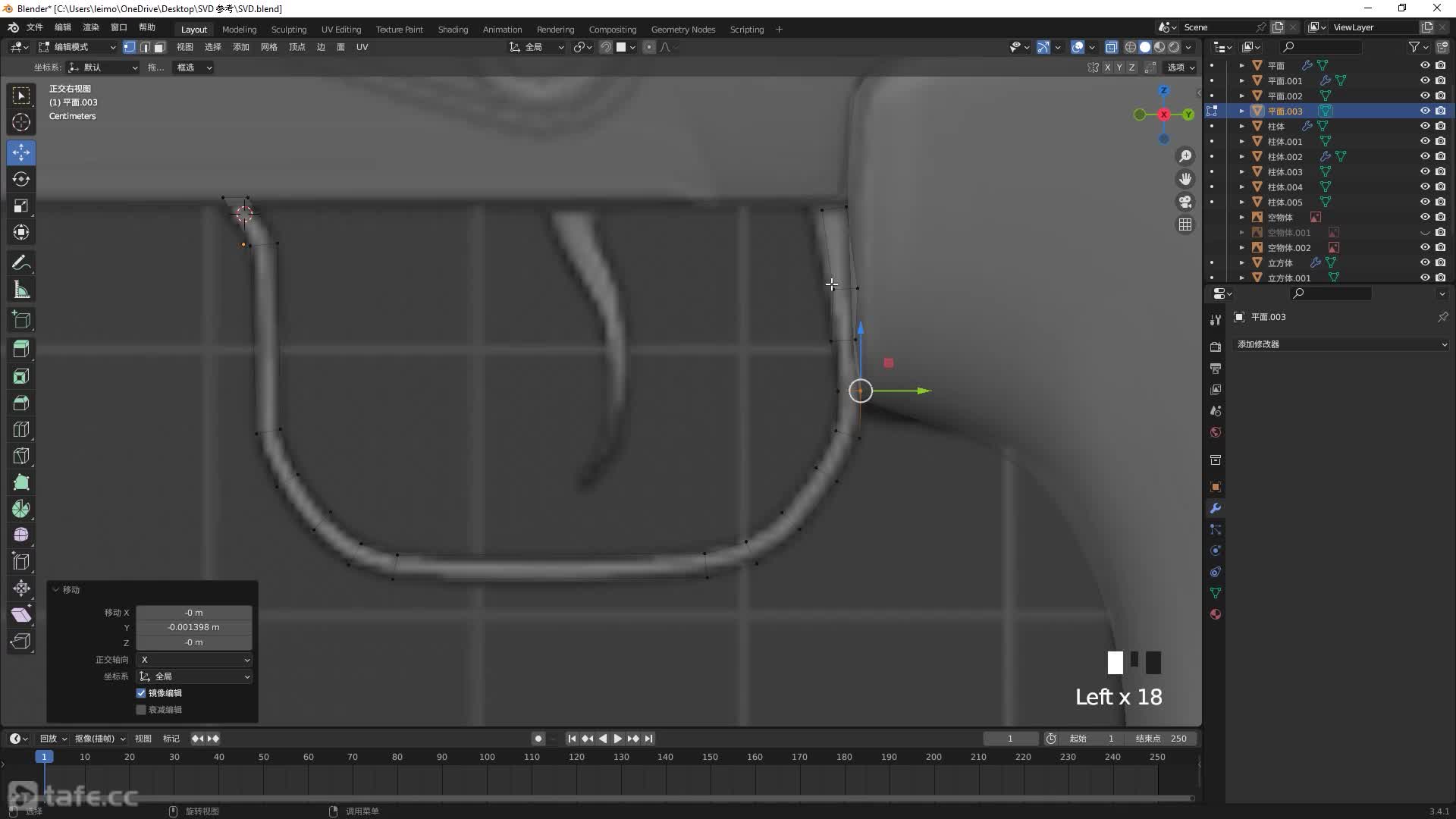Select the Shear tool

coord(21,615)
